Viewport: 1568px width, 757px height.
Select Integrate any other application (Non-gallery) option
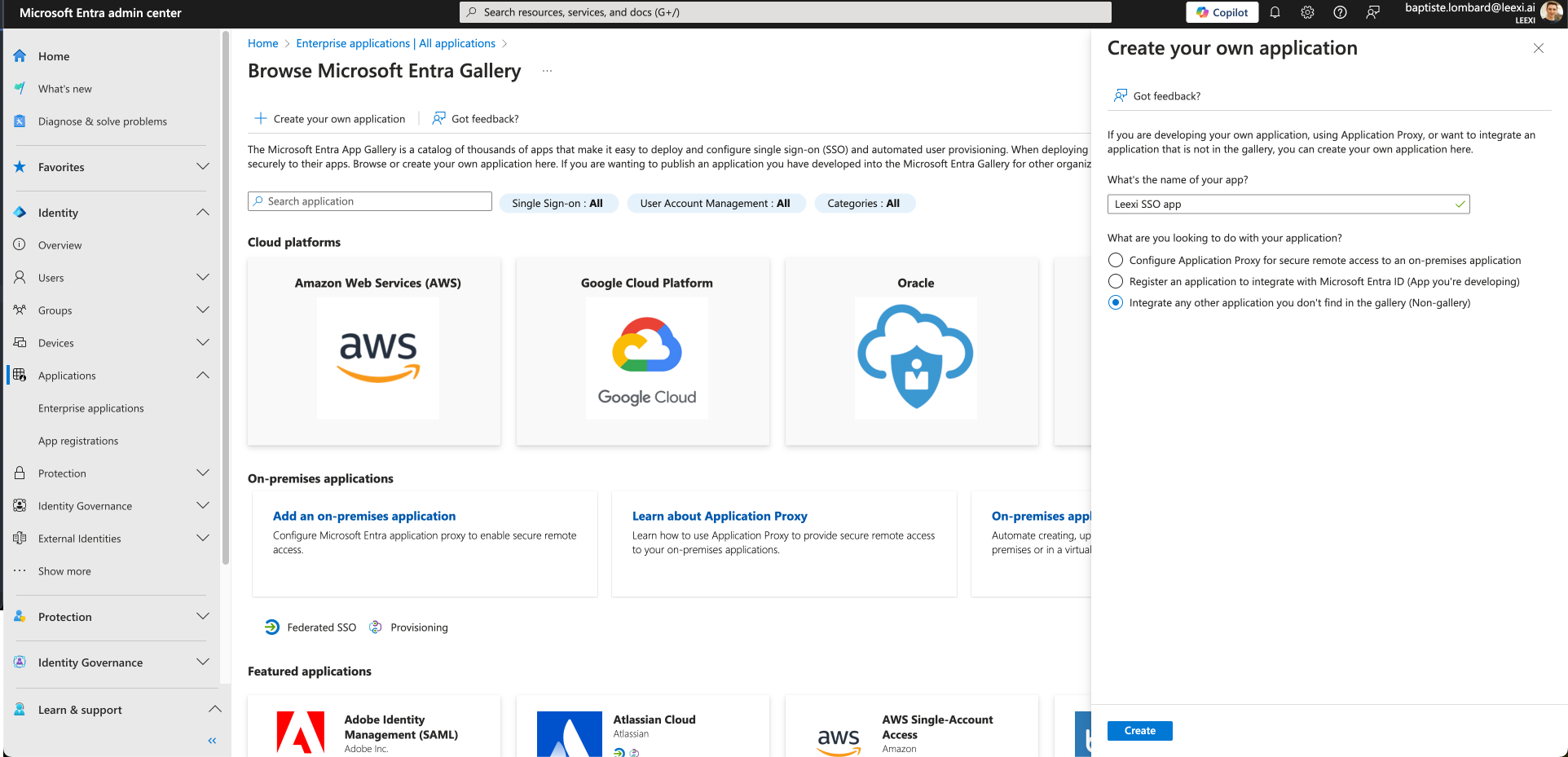[1116, 302]
